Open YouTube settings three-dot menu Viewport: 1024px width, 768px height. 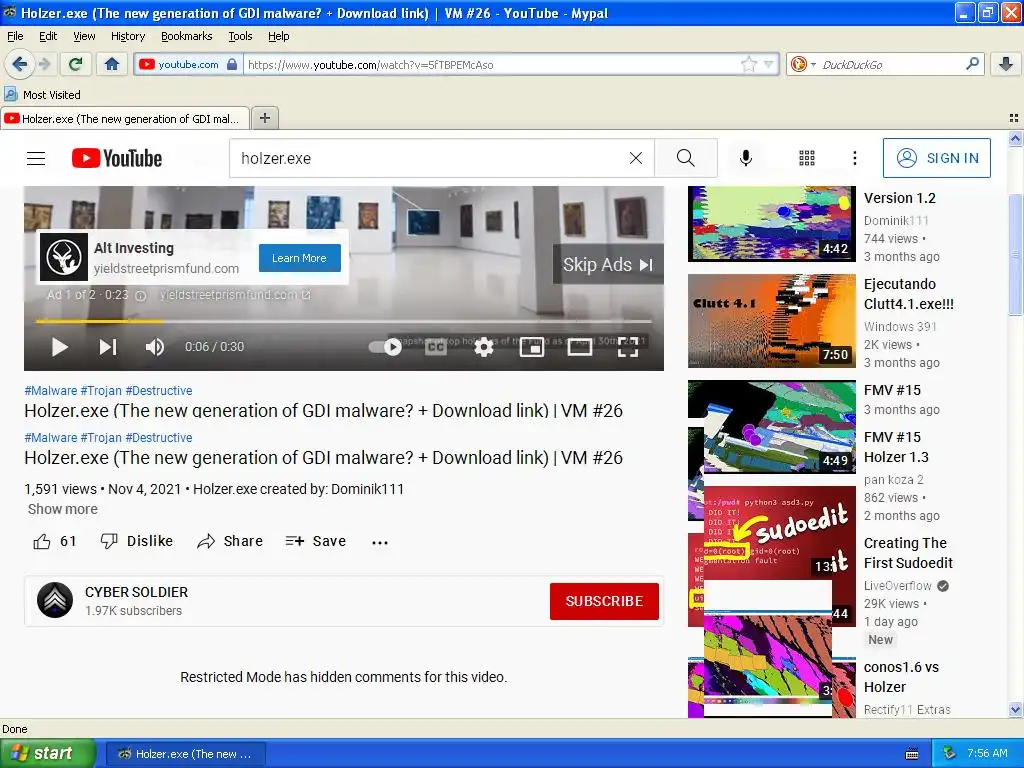pyautogui.click(x=854, y=158)
